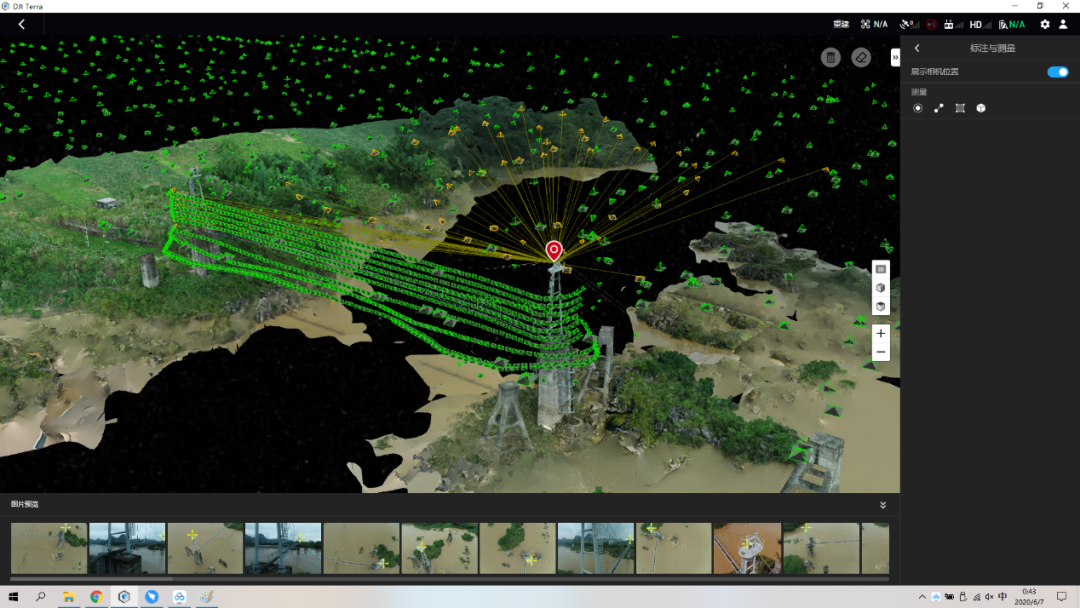The width and height of the screenshot is (1080, 608).
Task: Select the point coordinate measurement tool
Action: pos(918,108)
